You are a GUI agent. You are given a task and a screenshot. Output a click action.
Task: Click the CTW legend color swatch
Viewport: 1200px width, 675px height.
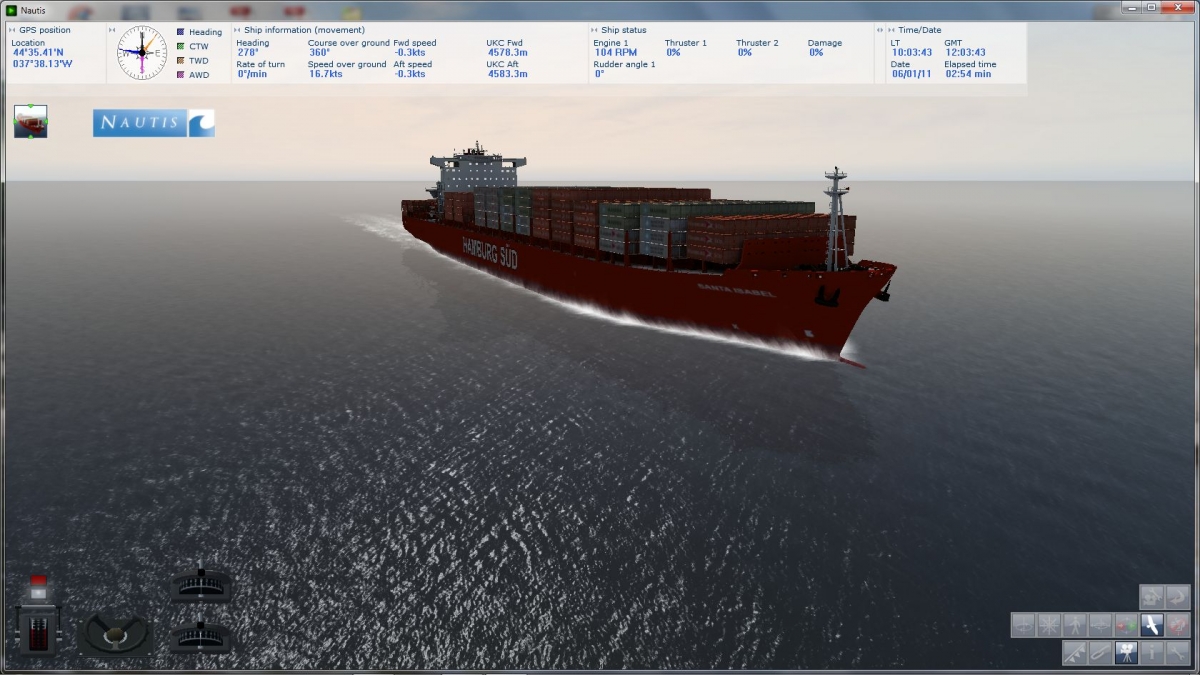[180, 46]
